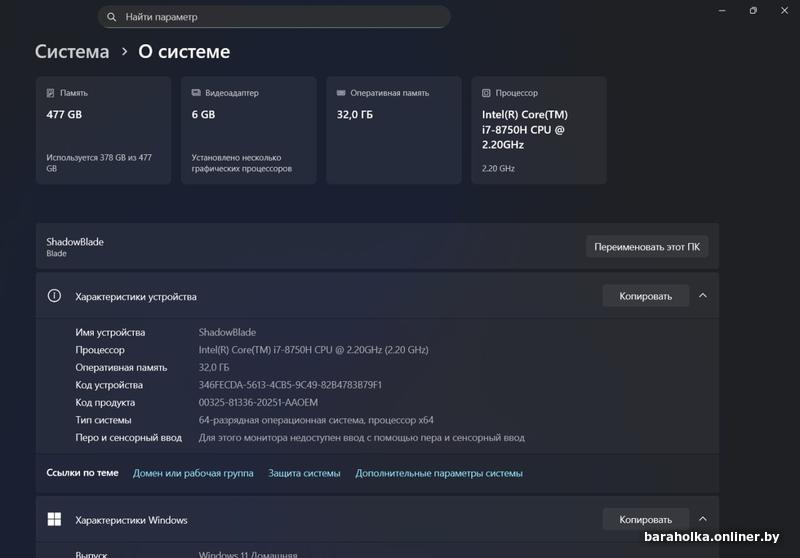Select product ID '00325-81336-20251-AAOEM'
Image resolution: width=800 pixels, height=558 pixels.
click(258, 402)
